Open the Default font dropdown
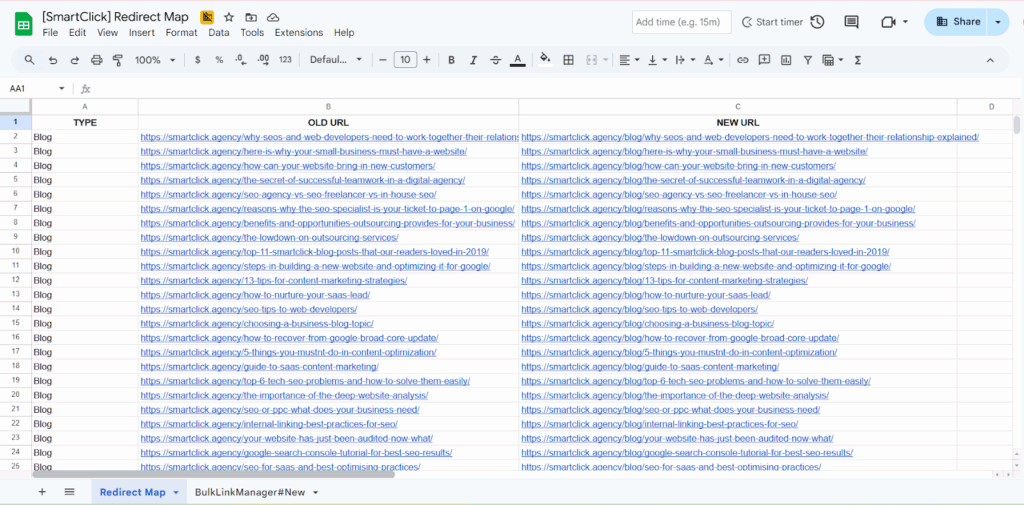The height and width of the screenshot is (505, 1024). pyautogui.click(x=336, y=60)
